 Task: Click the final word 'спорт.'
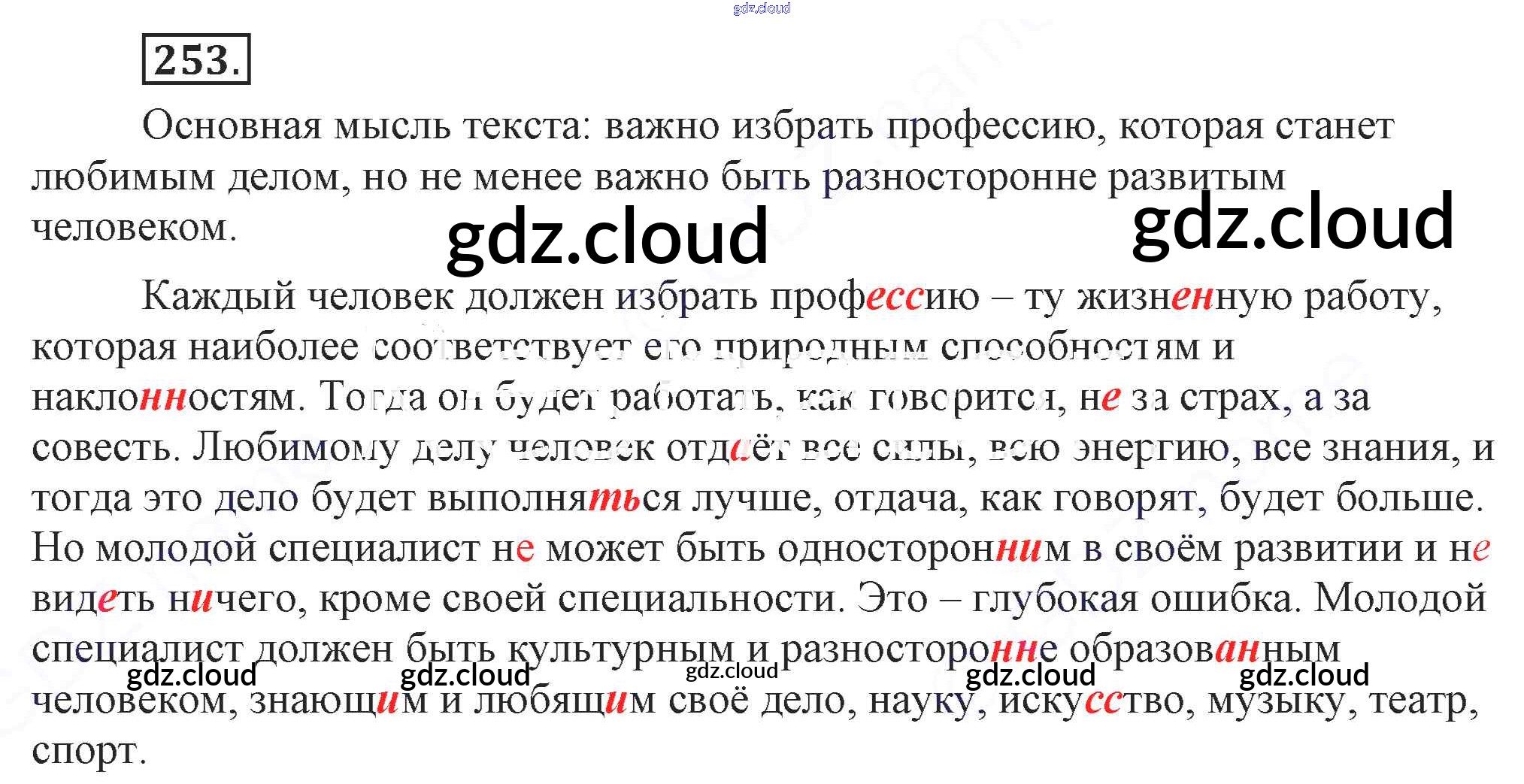tap(89, 751)
